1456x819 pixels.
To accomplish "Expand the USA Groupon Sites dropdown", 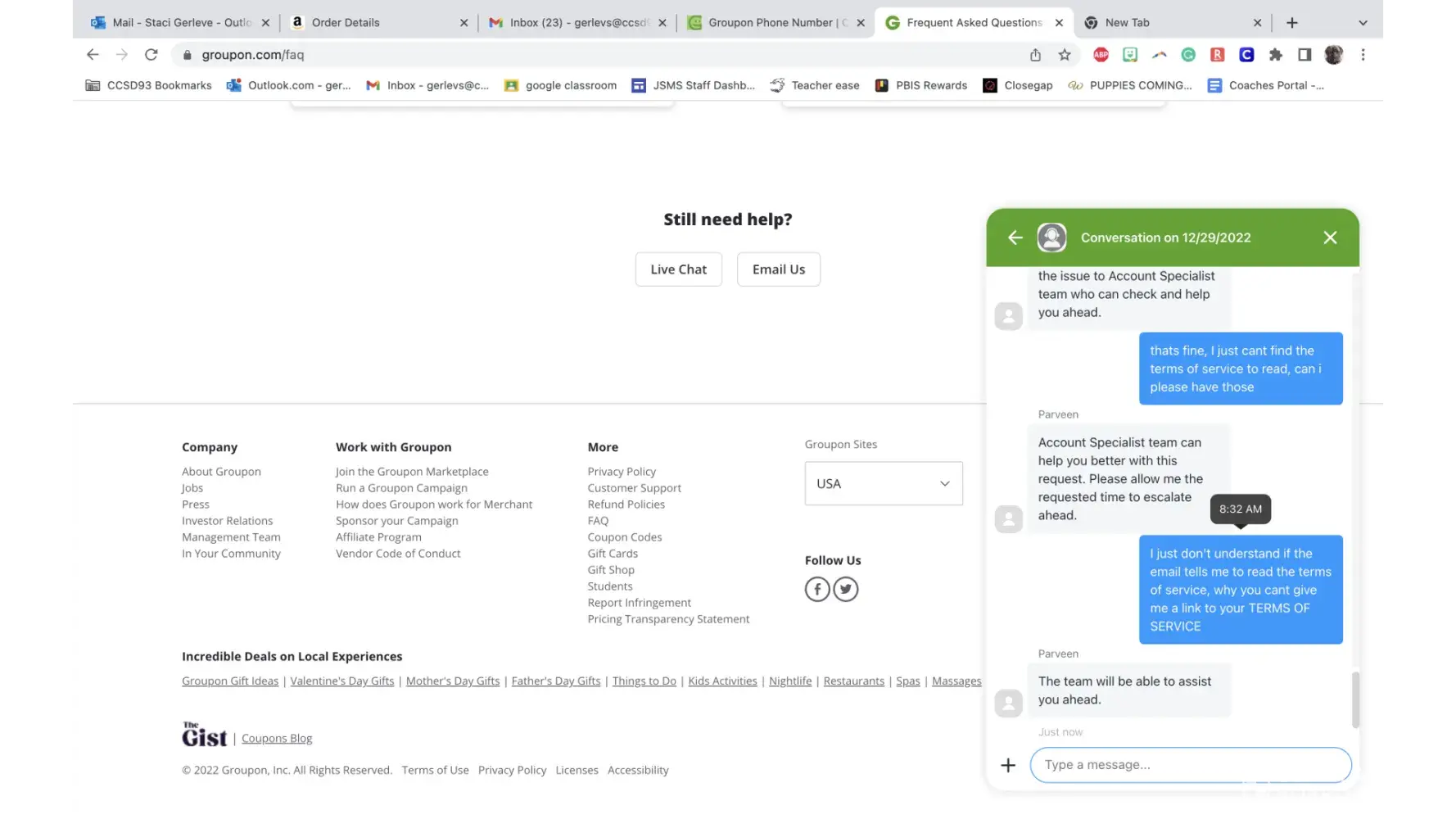I will coord(884,483).
